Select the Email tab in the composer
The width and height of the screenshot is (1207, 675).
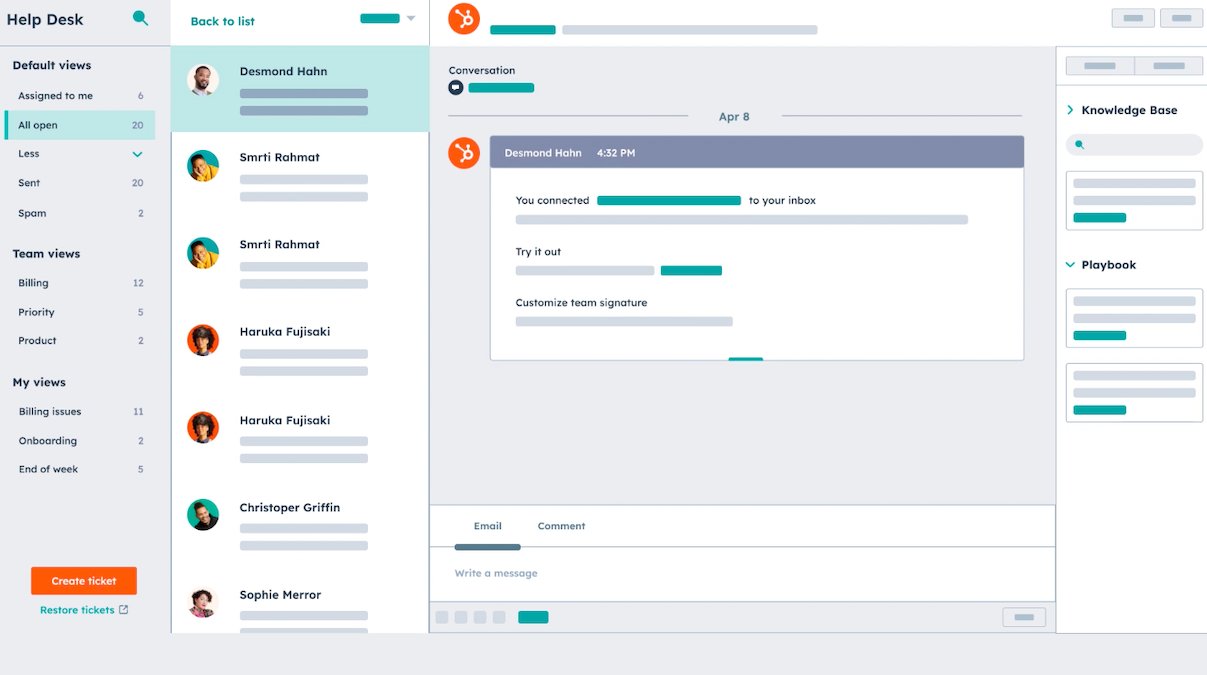click(x=488, y=525)
